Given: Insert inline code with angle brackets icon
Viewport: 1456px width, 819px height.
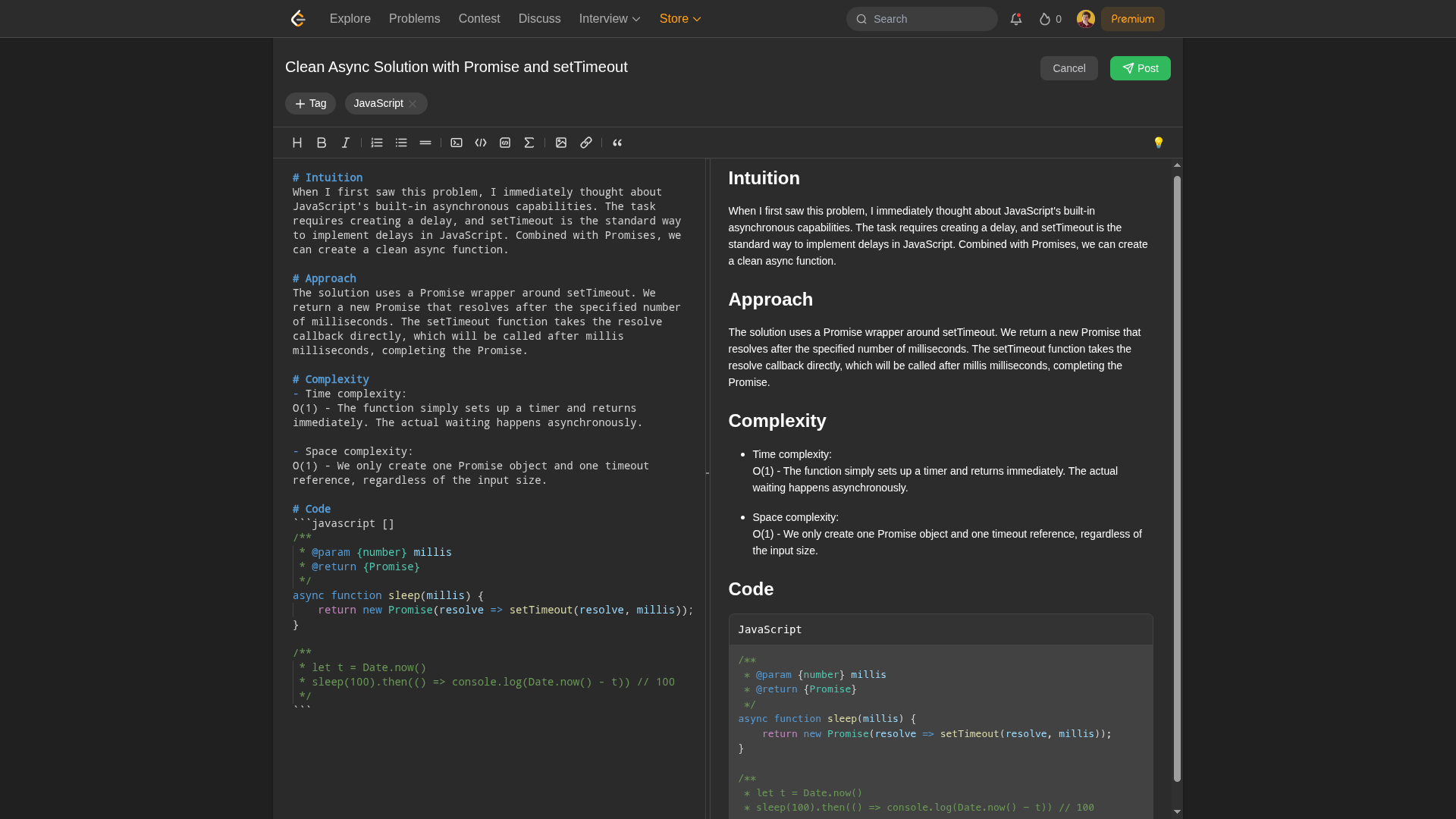Looking at the screenshot, I should 481,143.
